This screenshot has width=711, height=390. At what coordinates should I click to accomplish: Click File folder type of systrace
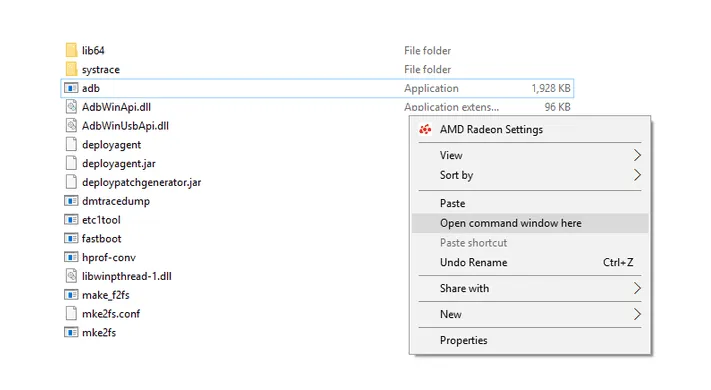click(x=428, y=69)
